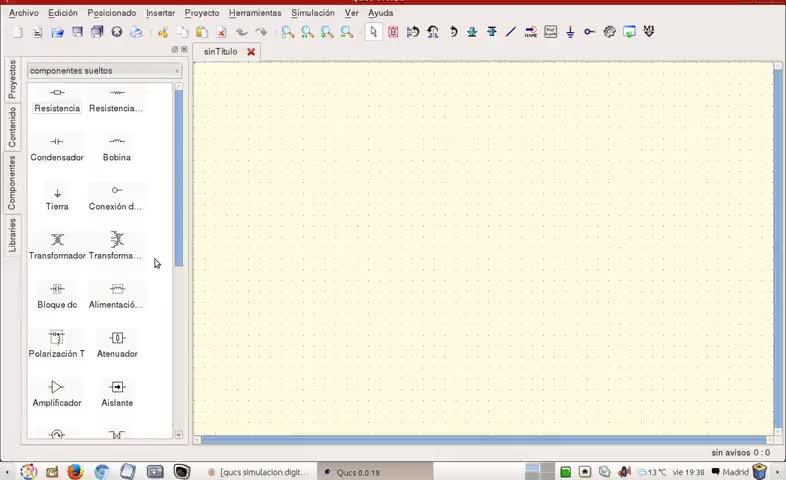The image size is (786, 480).
Task: Copy selection with the copy icon
Action: [182, 33]
